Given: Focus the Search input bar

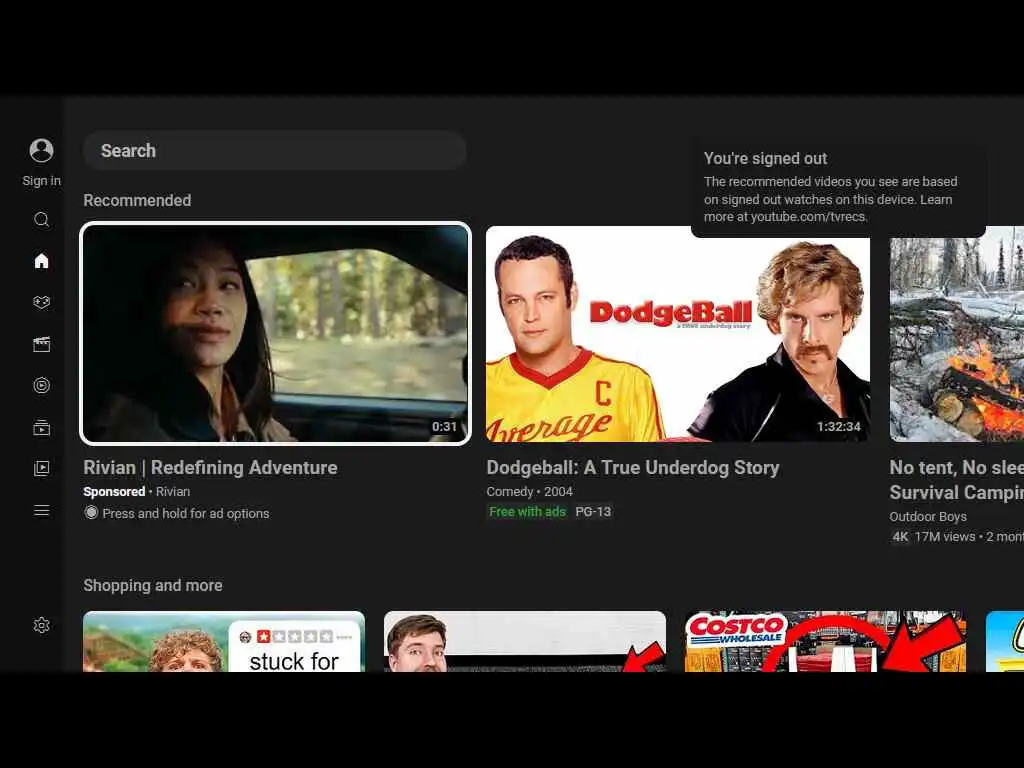Looking at the screenshot, I should (275, 150).
